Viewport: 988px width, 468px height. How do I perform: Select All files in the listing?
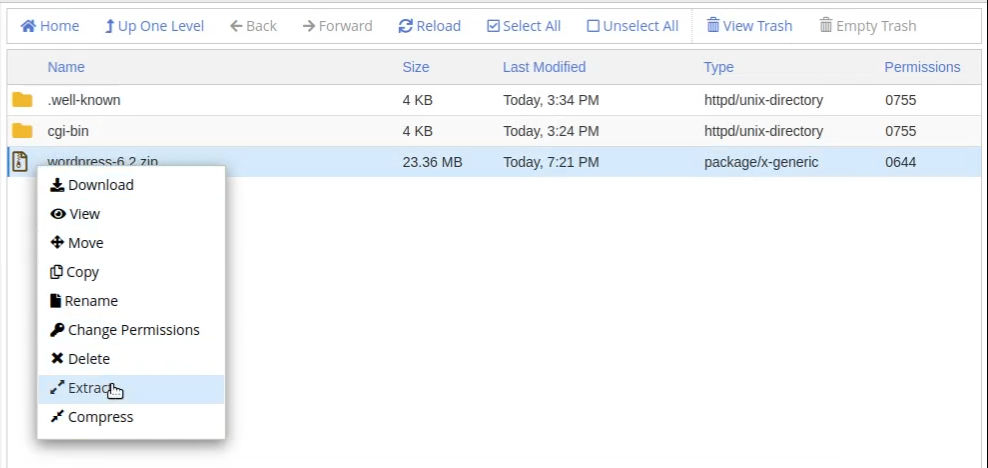coord(524,26)
